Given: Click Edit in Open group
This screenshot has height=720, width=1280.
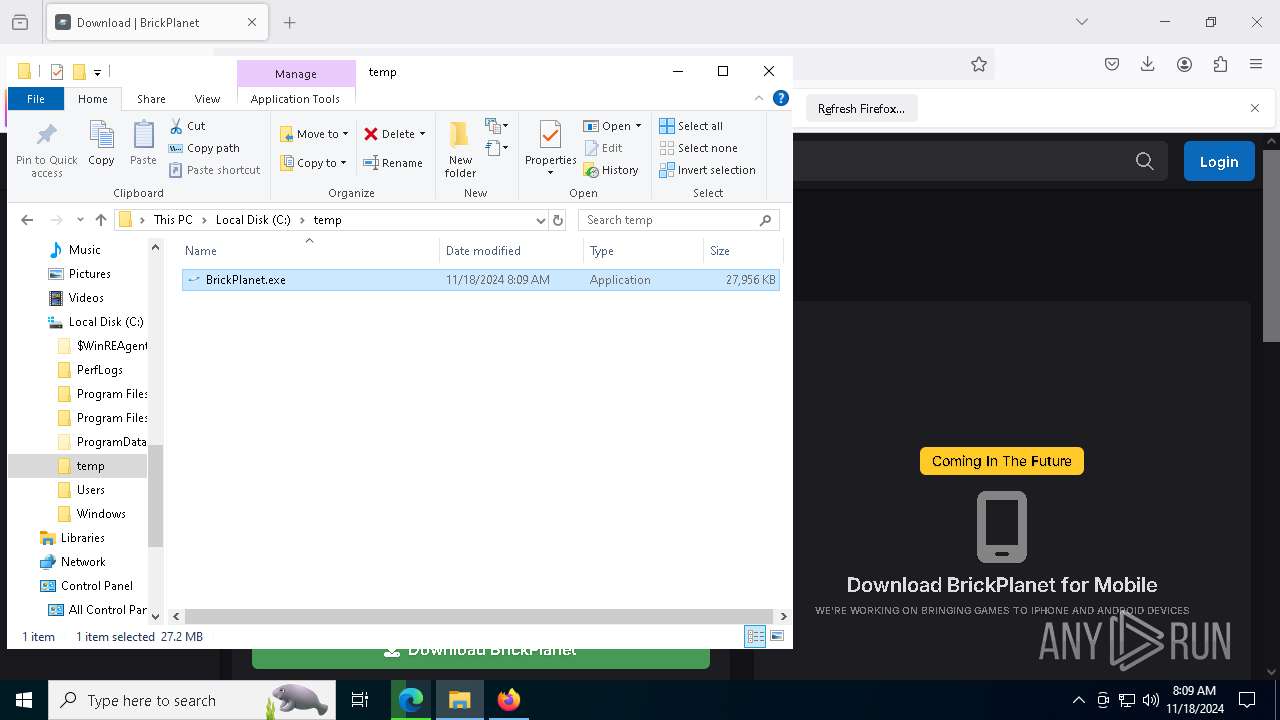Looking at the screenshot, I should [x=604, y=148].
